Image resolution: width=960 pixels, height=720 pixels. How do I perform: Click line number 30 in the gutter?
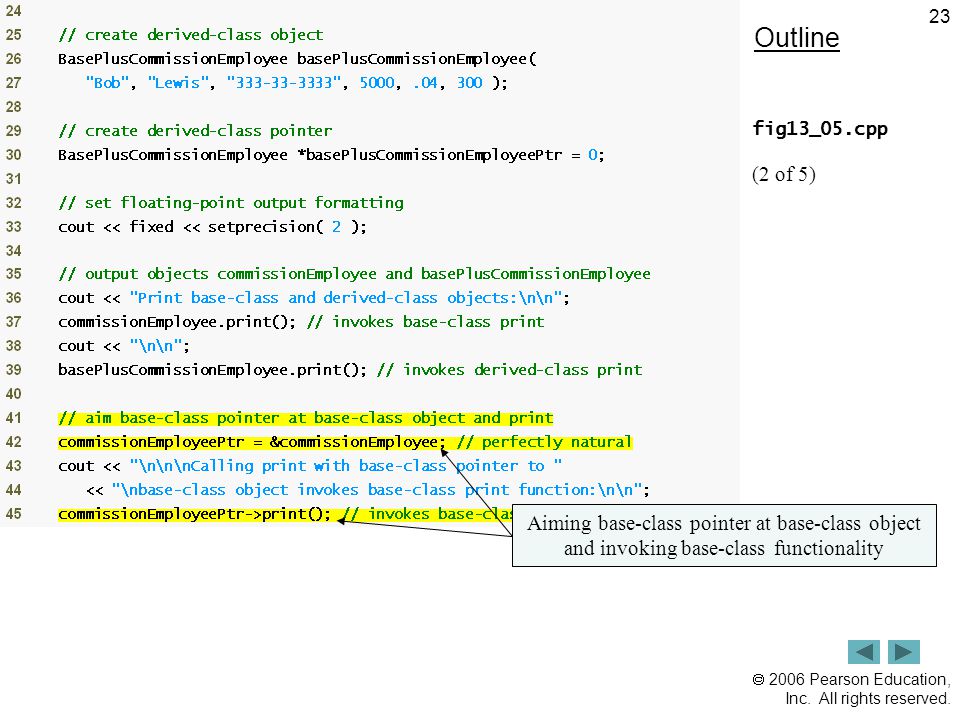(x=13, y=155)
